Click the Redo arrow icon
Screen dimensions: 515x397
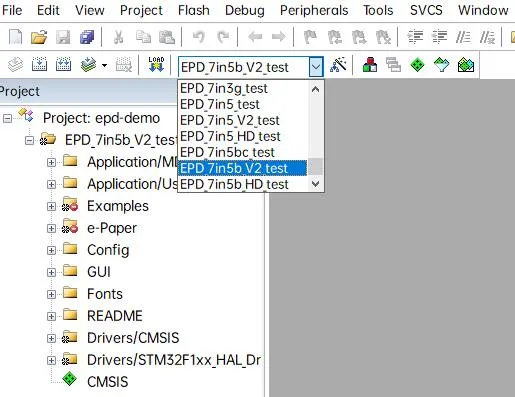point(223,37)
